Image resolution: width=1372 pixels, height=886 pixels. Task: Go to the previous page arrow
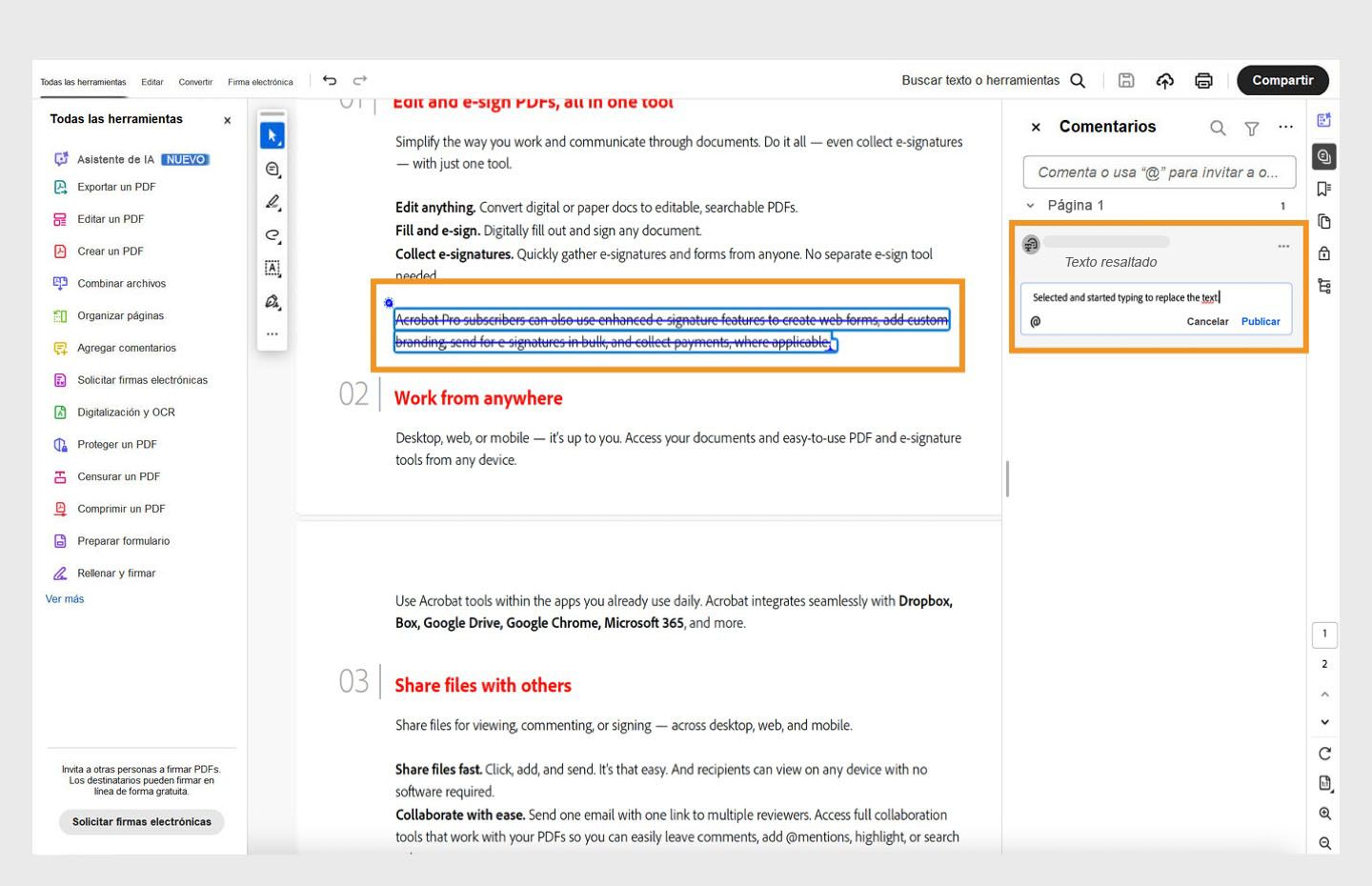click(x=1324, y=695)
